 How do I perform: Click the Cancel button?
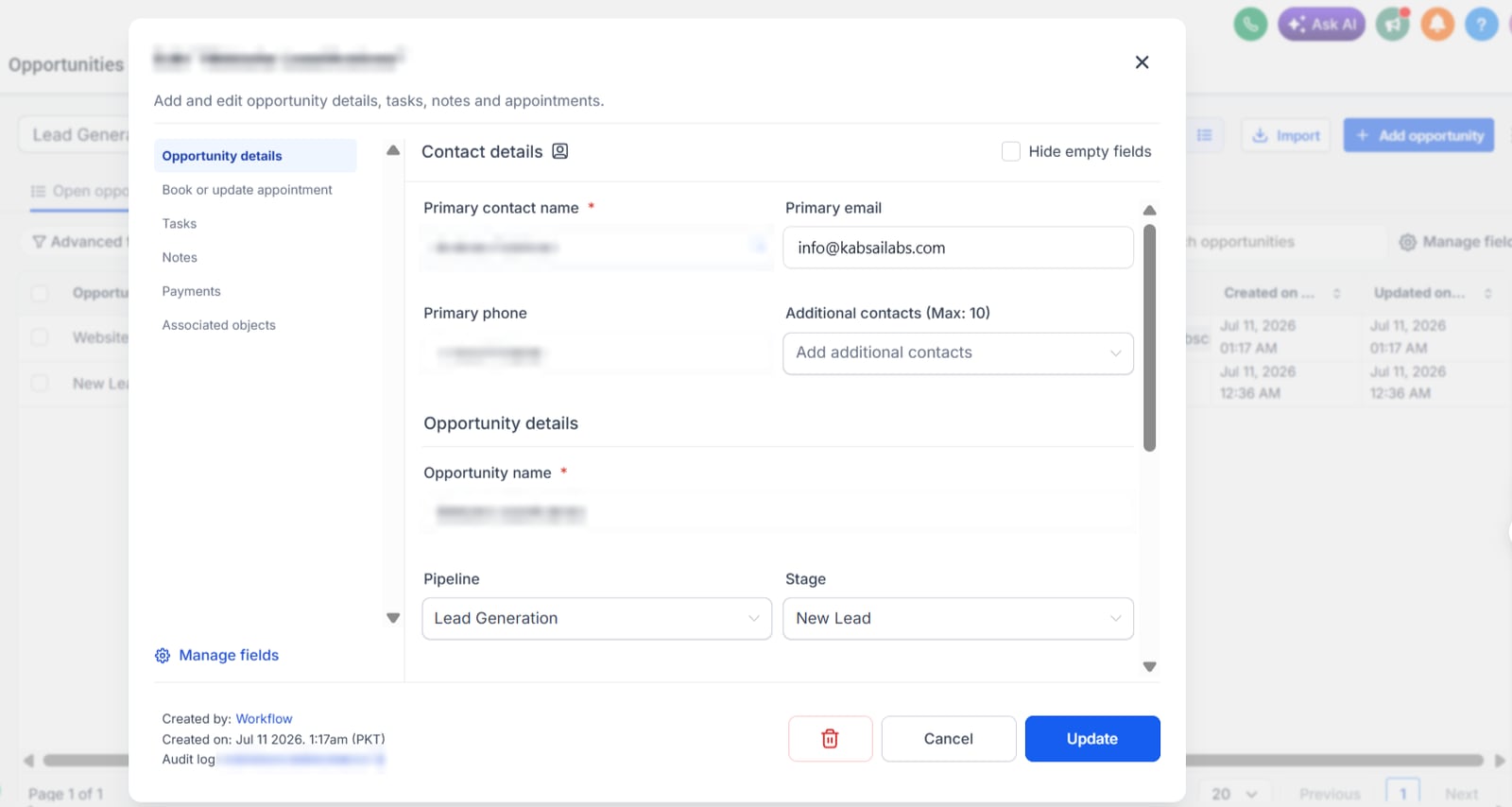pyautogui.click(x=949, y=739)
